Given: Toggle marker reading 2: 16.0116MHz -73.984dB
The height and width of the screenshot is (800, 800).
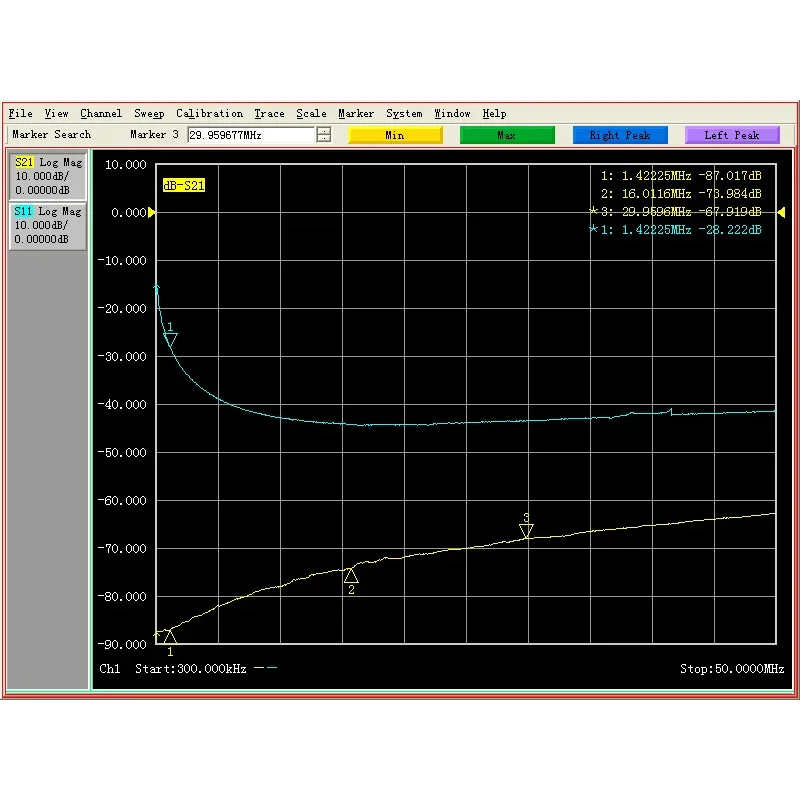Looking at the screenshot, I should [x=680, y=194].
